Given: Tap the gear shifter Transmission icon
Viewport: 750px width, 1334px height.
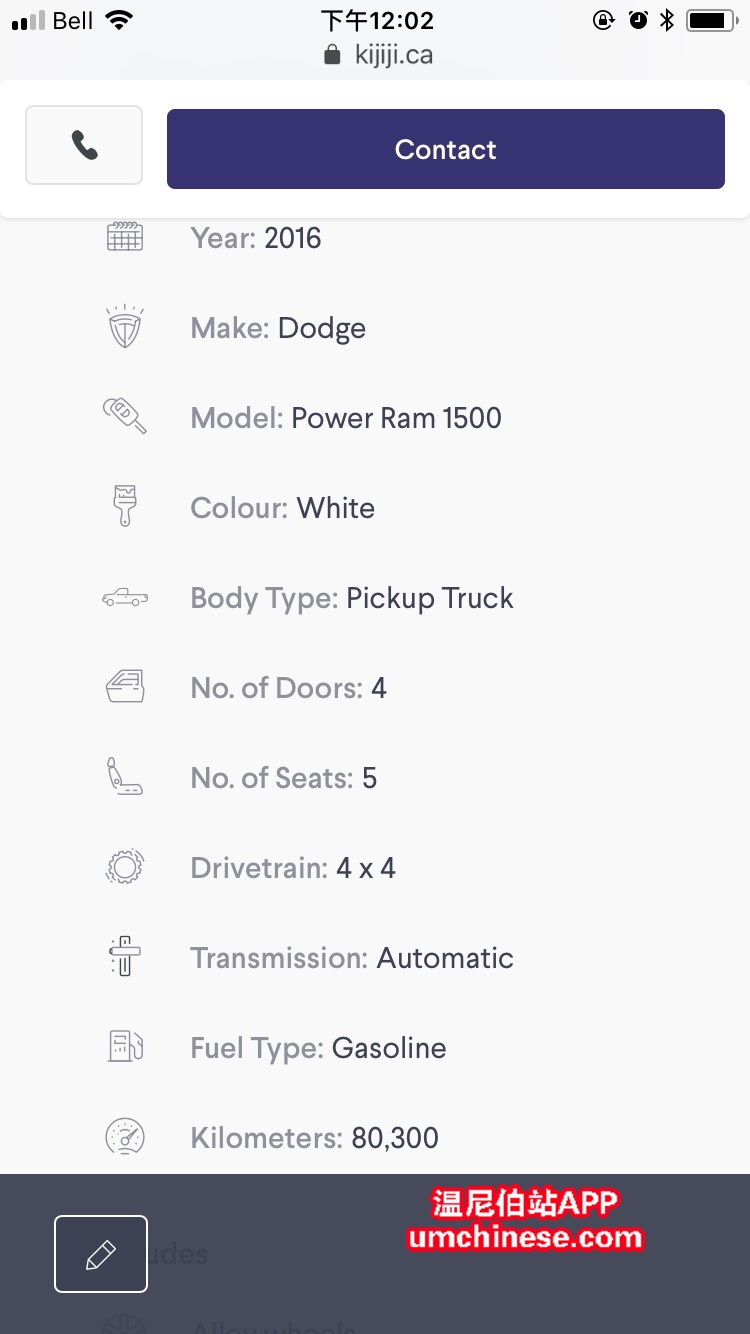Looking at the screenshot, I should pos(125,957).
